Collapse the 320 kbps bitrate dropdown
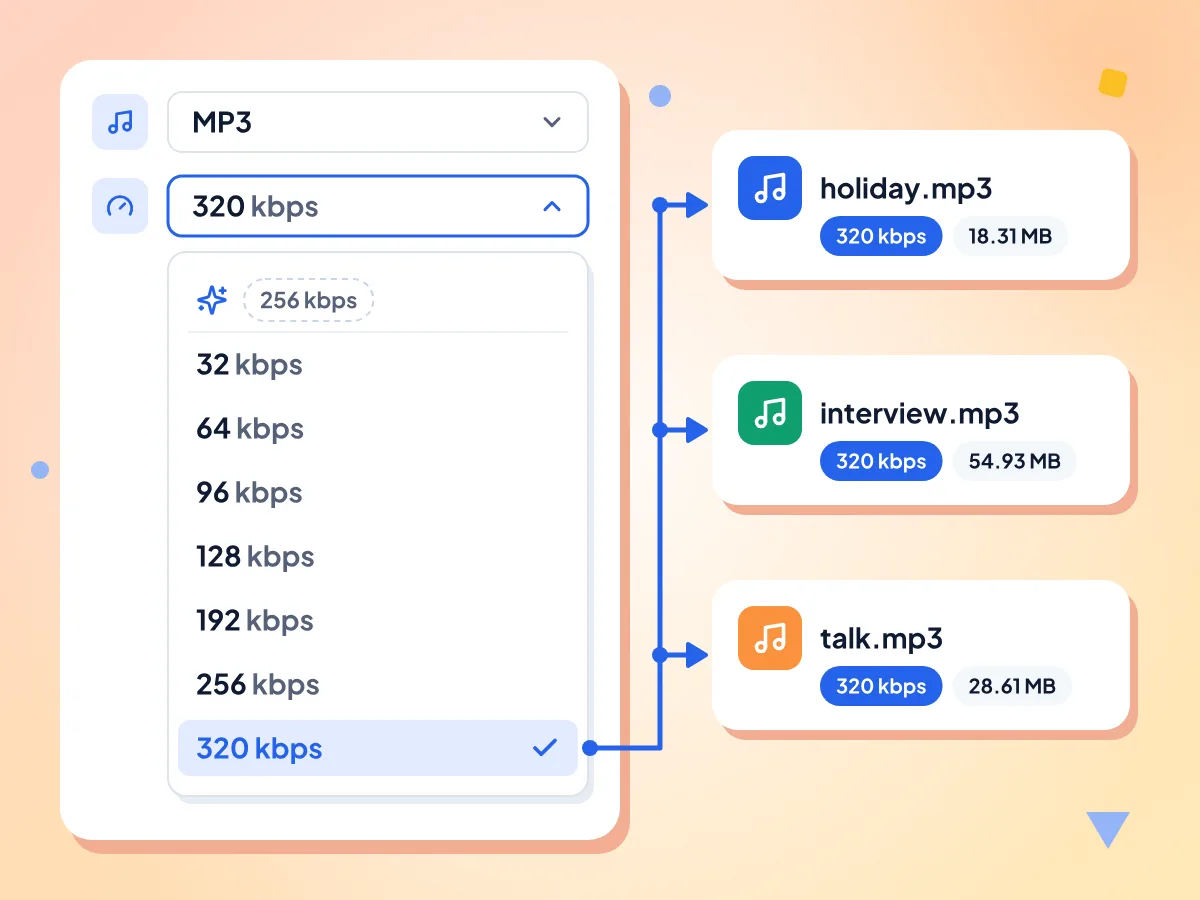 click(x=378, y=206)
